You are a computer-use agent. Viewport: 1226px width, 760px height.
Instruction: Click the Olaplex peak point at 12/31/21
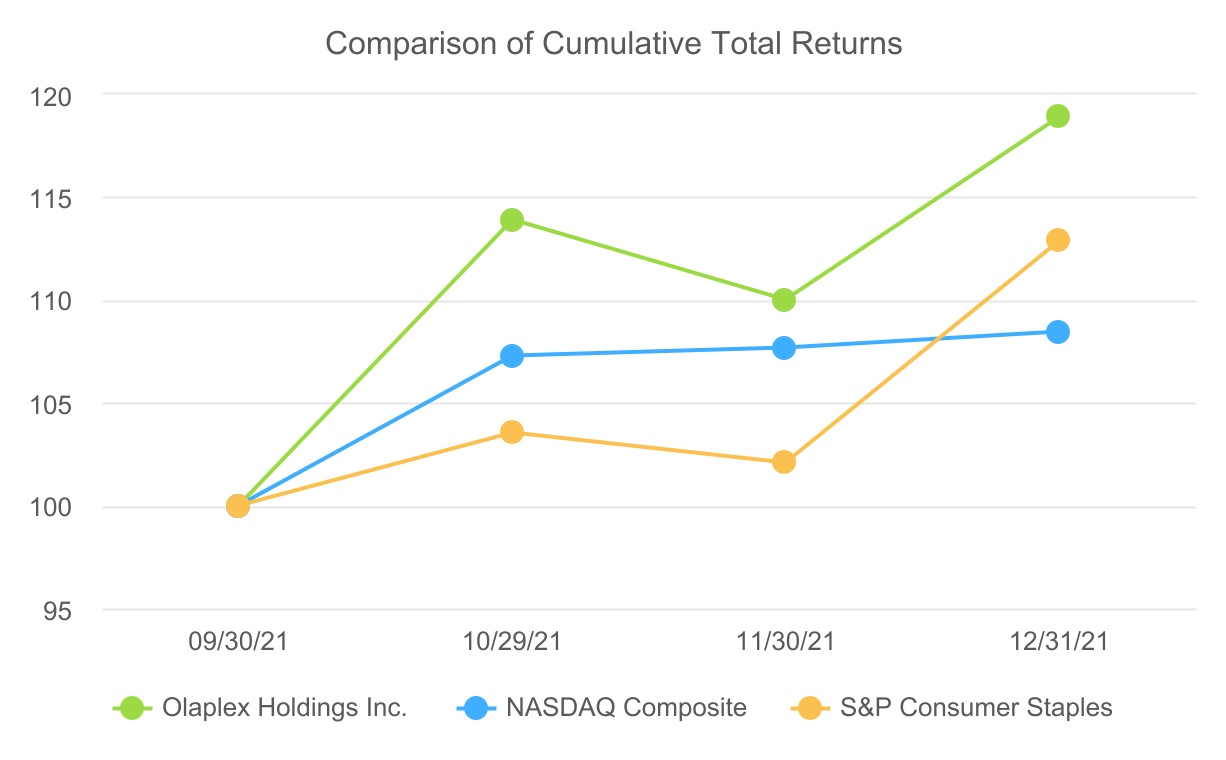point(1058,116)
